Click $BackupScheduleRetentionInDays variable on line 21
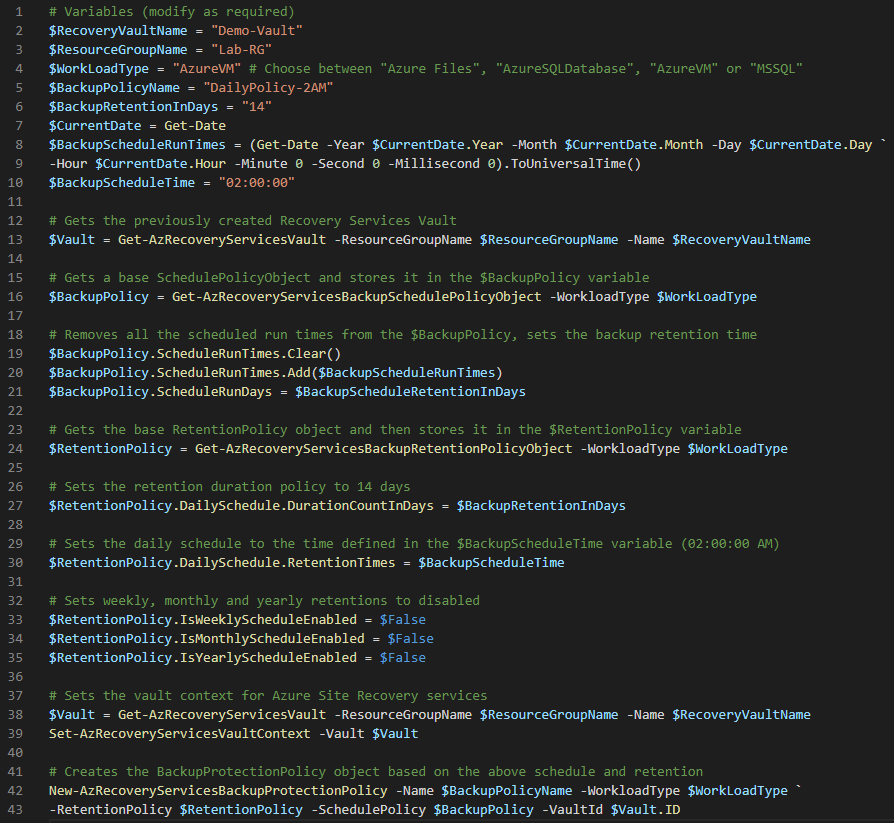Viewport: 894px width, 823px height. pos(411,392)
